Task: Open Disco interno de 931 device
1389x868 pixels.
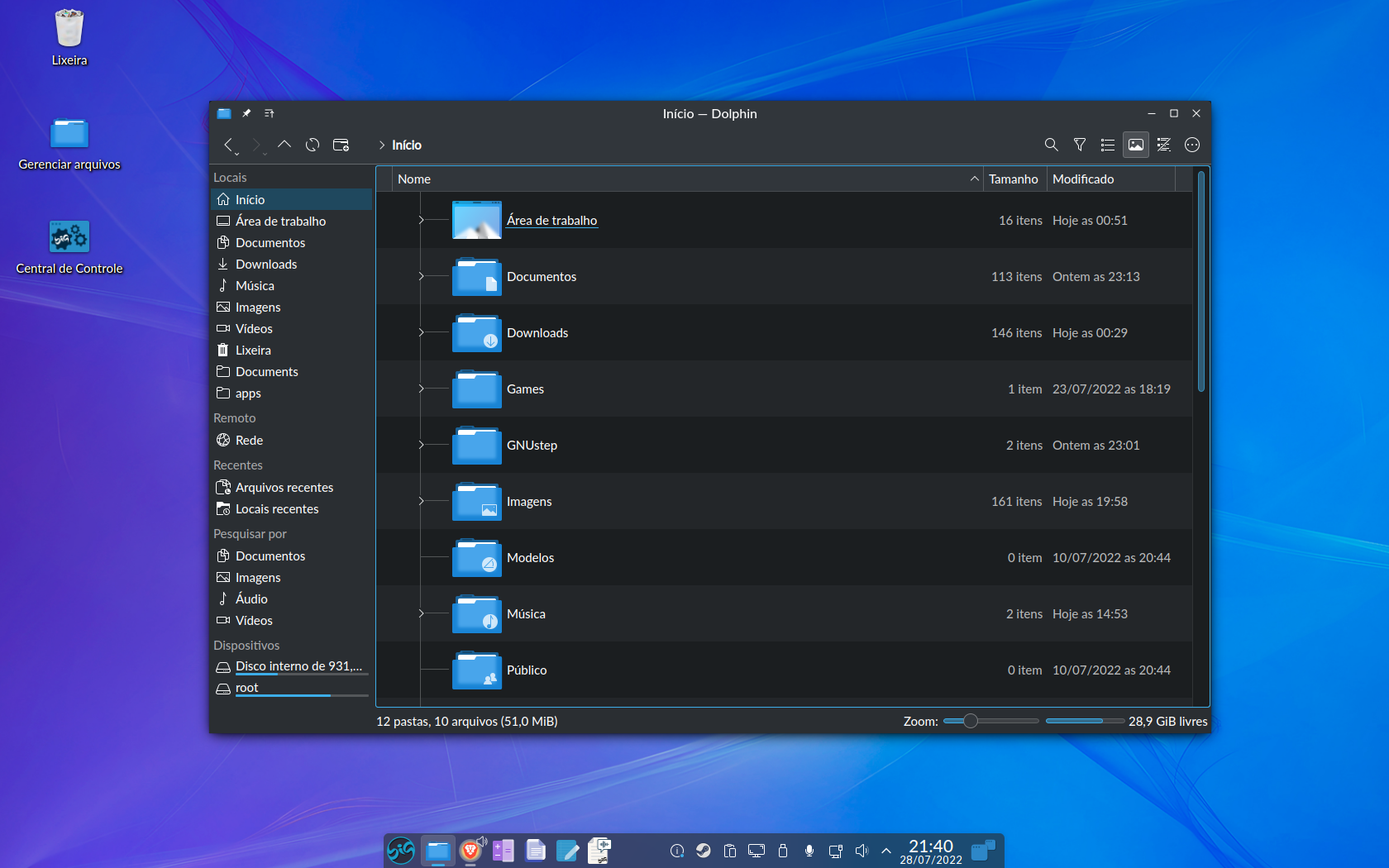Action: (x=291, y=666)
